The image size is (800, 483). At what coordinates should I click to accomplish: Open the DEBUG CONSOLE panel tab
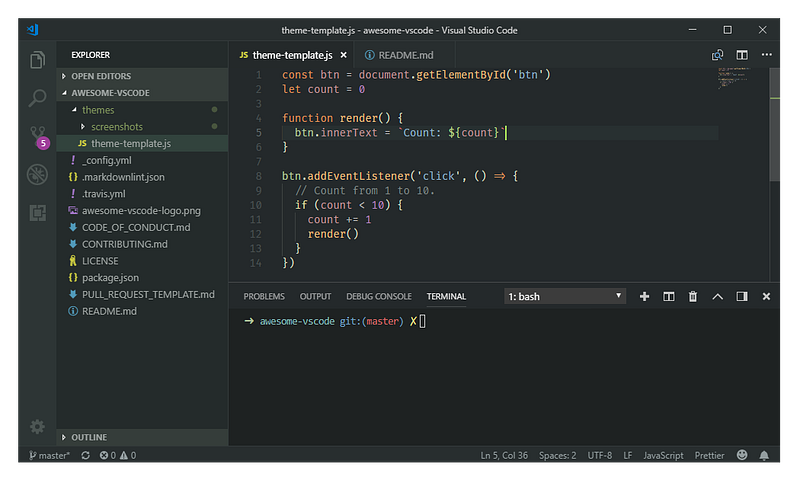(379, 296)
